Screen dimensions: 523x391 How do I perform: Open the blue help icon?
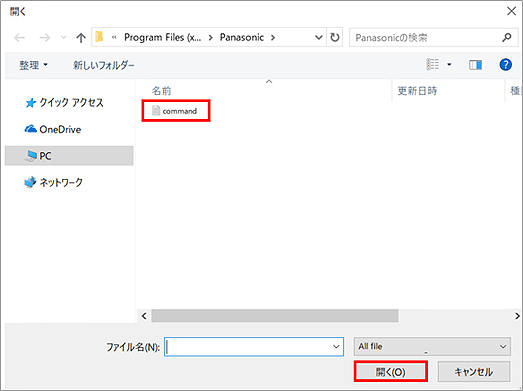point(506,64)
